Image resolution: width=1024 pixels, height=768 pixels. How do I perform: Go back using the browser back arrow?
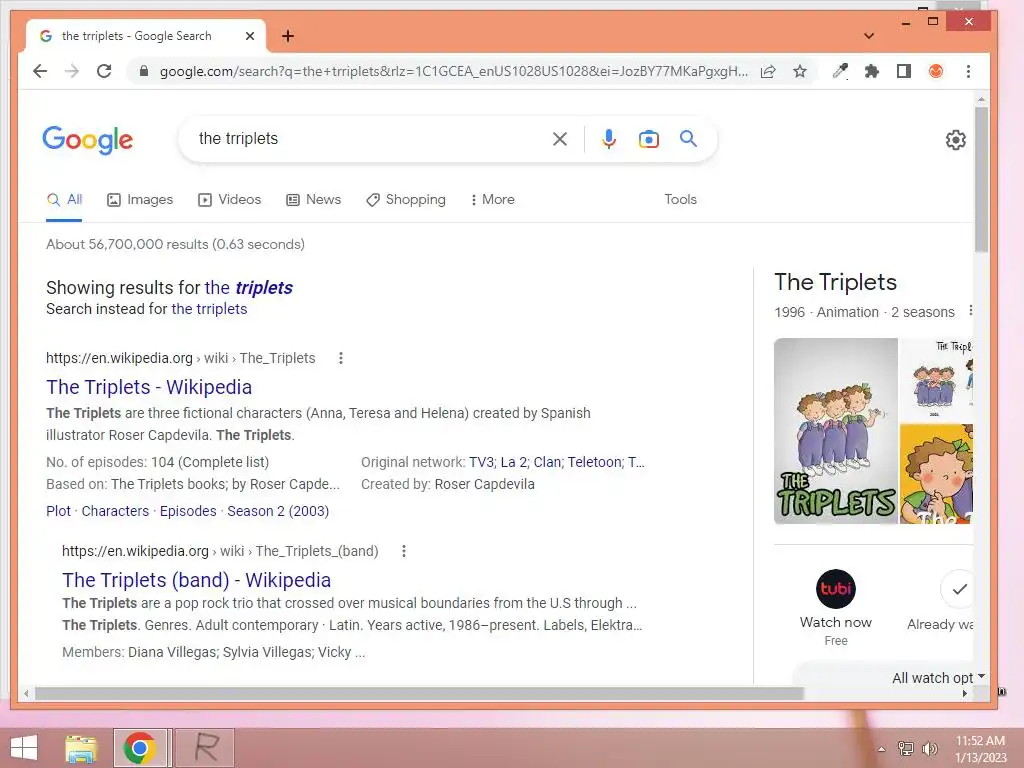point(40,71)
